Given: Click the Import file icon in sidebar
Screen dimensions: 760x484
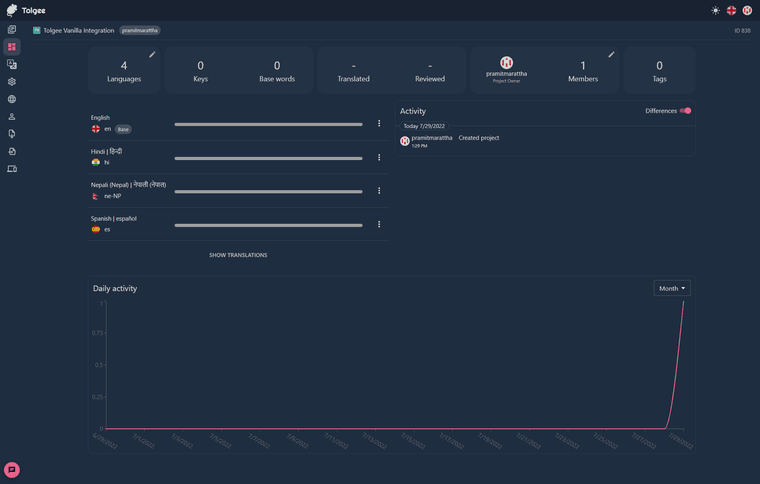Looking at the screenshot, I should tap(12, 134).
